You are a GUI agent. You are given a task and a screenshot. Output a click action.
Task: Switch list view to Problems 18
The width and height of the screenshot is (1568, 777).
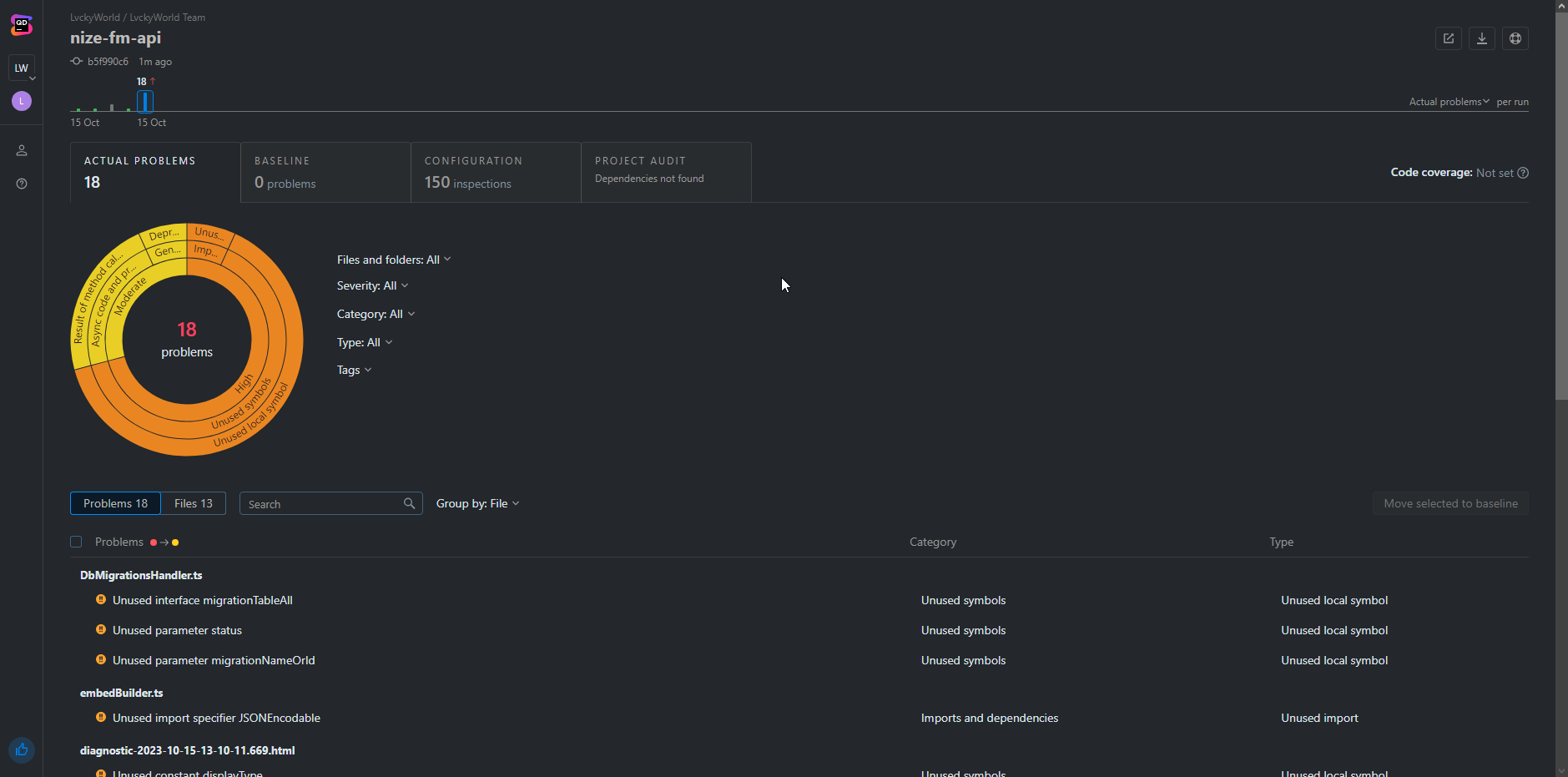(x=115, y=503)
